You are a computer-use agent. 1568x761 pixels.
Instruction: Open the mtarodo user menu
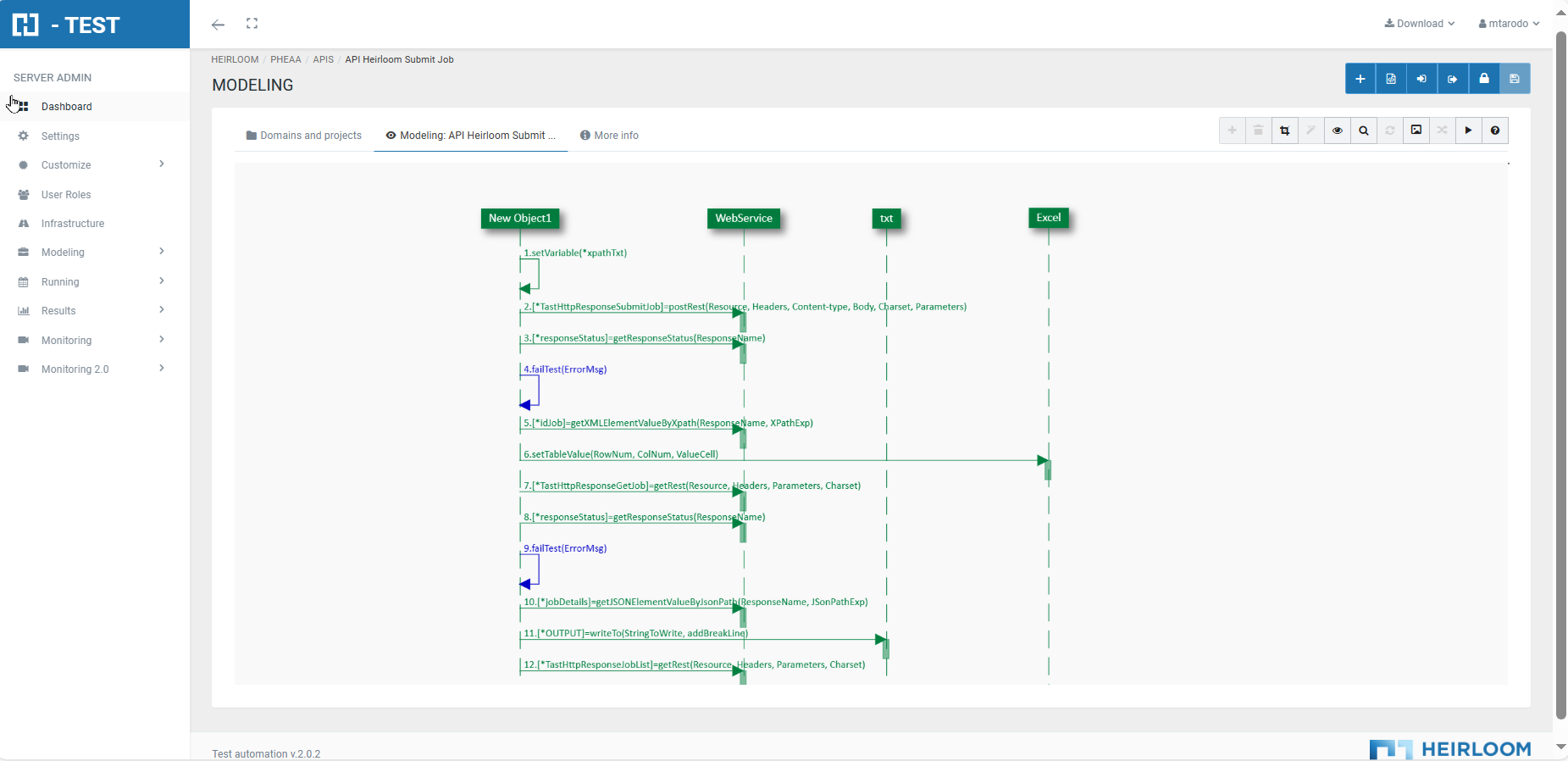tap(1509, 24)
